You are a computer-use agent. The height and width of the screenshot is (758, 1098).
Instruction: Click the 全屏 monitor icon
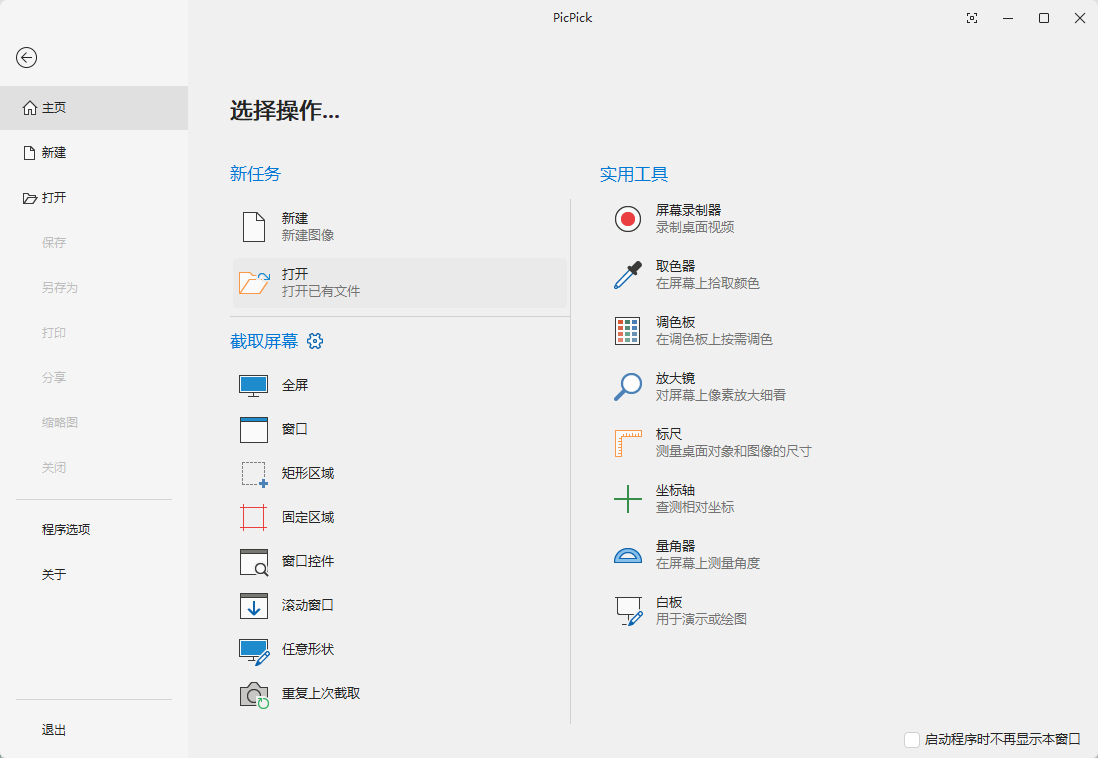pyautogui.click(x=253, y=385)
